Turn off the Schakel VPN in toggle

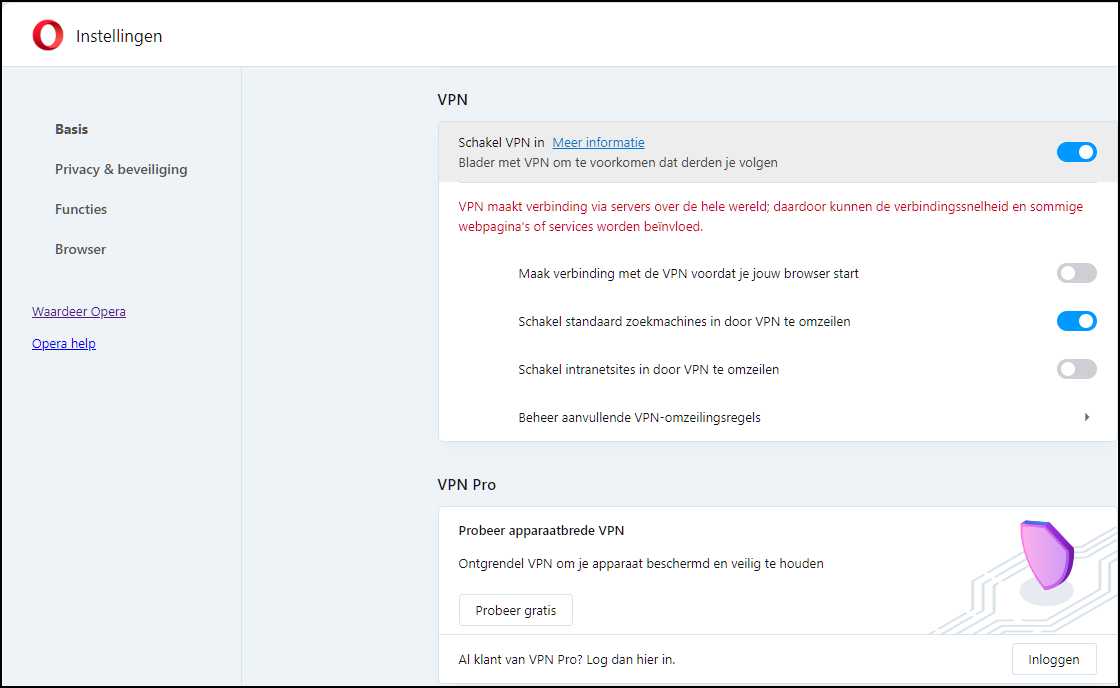1076,152
